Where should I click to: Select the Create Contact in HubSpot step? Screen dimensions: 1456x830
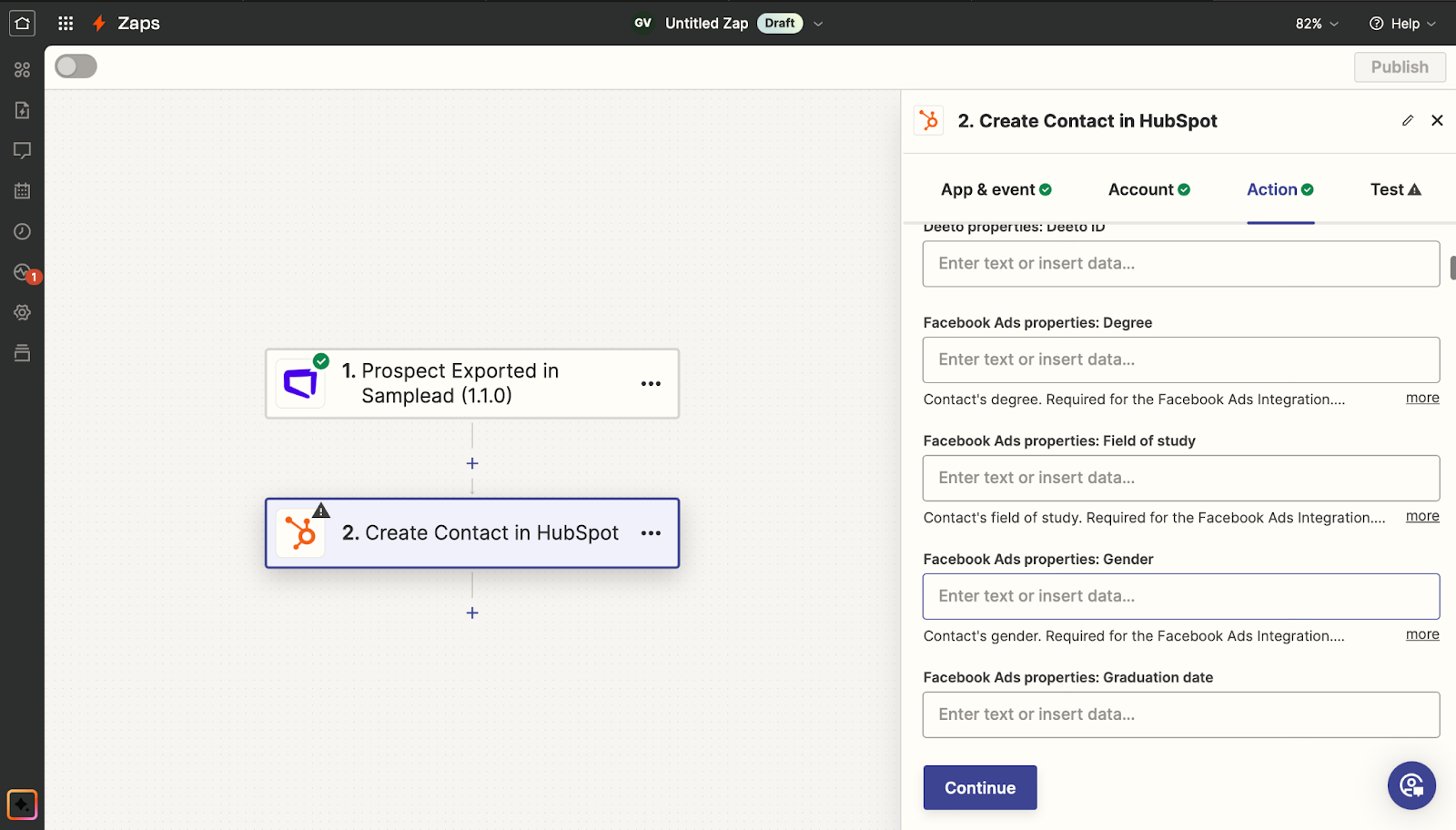(472, 533)
